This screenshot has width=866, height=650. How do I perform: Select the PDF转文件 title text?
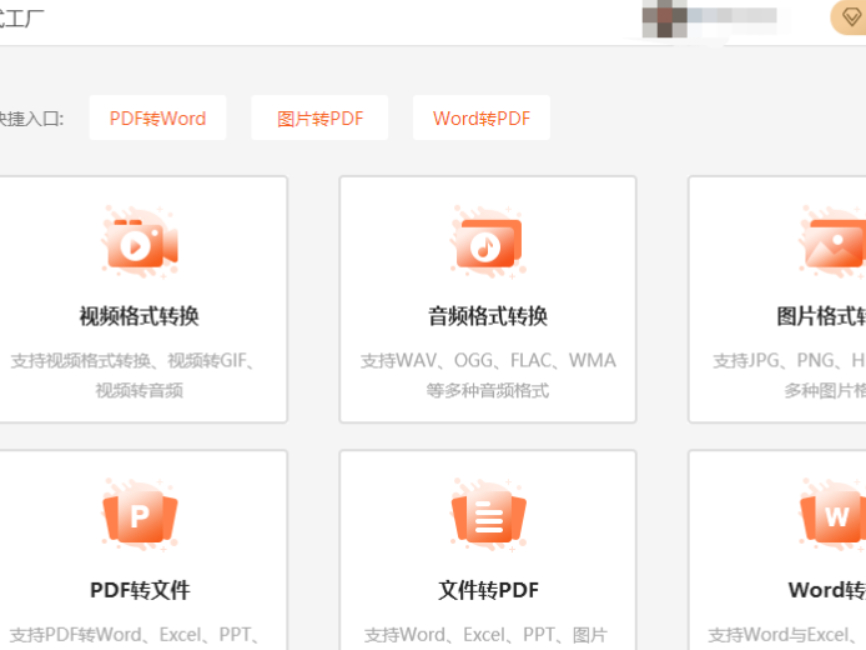point(140,590)
